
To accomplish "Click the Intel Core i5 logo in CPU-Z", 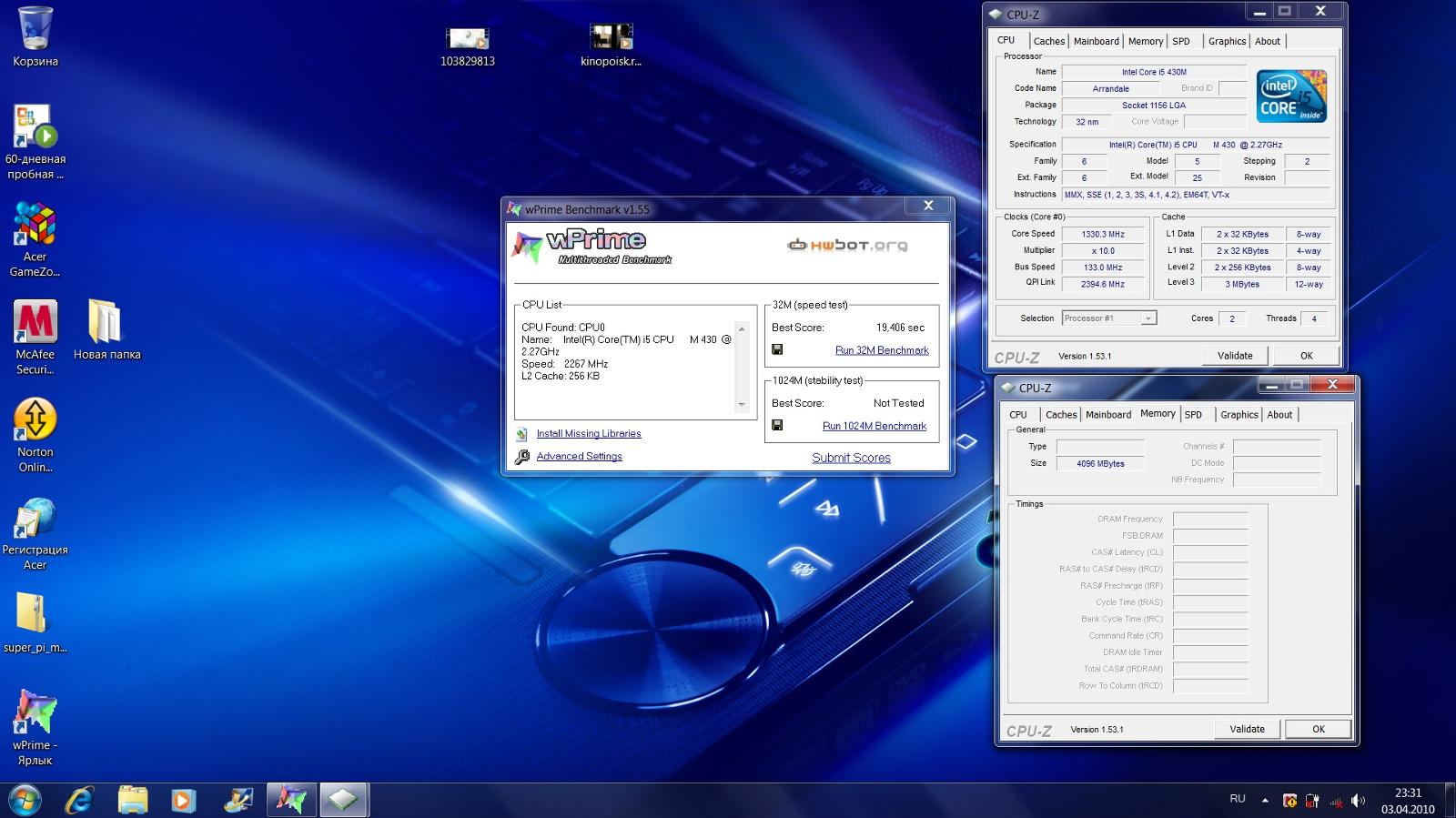I will tap(1292, 96).
